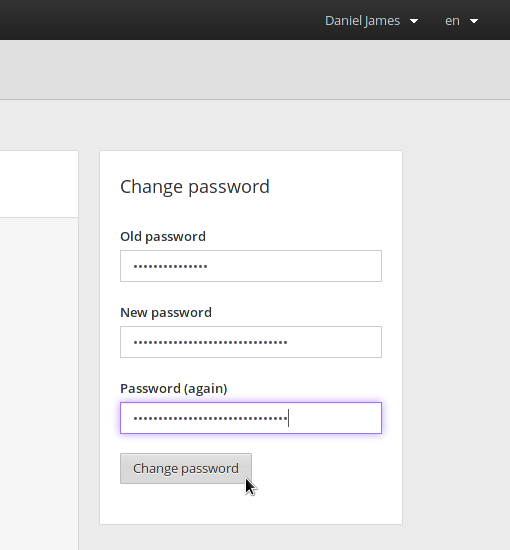Click the masked dots in New password
The height and width of the screenshot is (550, 510).
pos(210,342)
